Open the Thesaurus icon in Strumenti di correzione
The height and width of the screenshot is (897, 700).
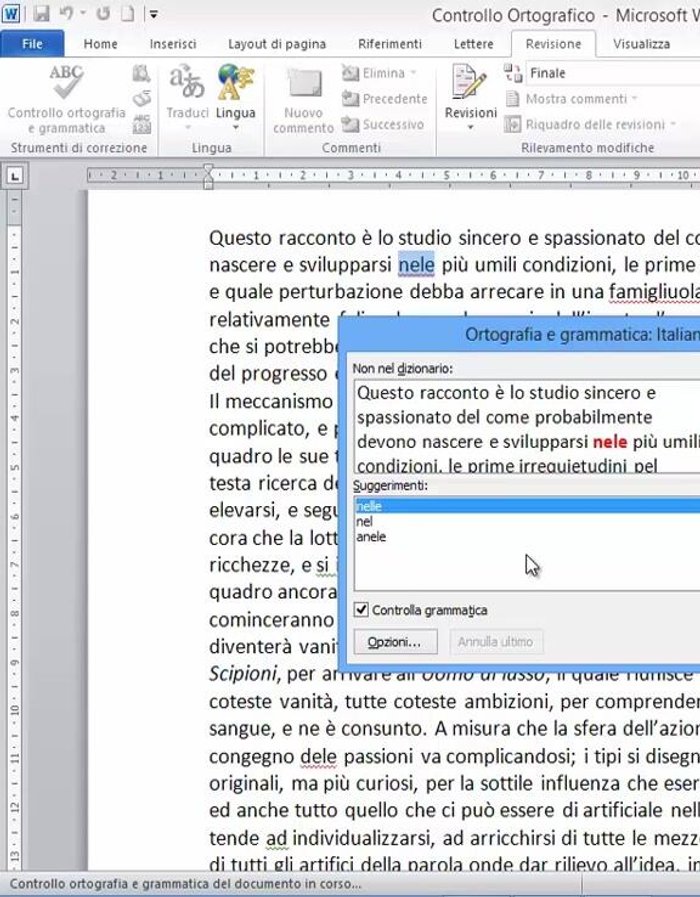point(141,99)
